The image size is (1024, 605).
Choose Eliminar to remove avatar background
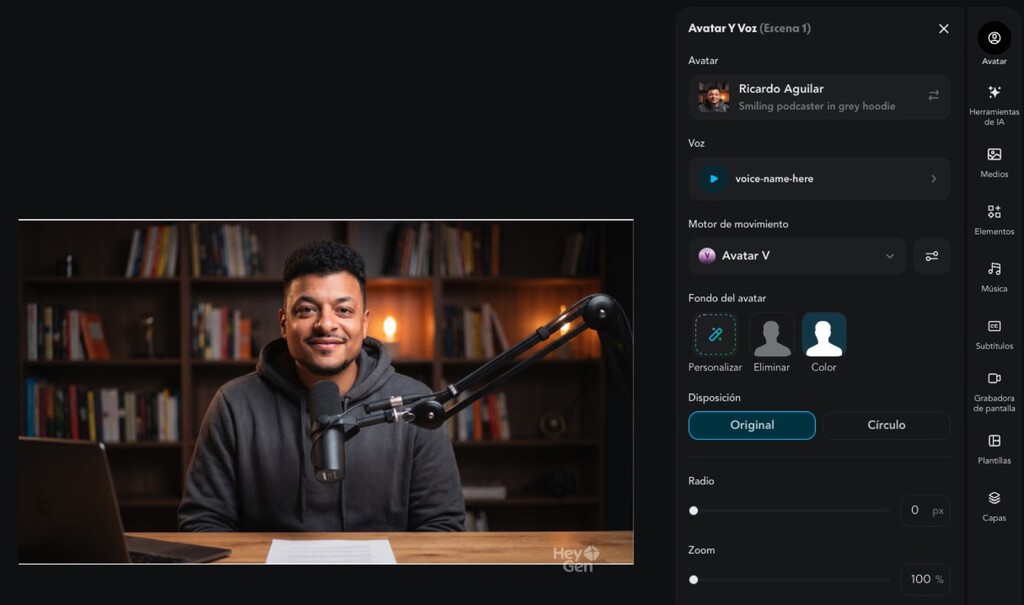point(771,336)
